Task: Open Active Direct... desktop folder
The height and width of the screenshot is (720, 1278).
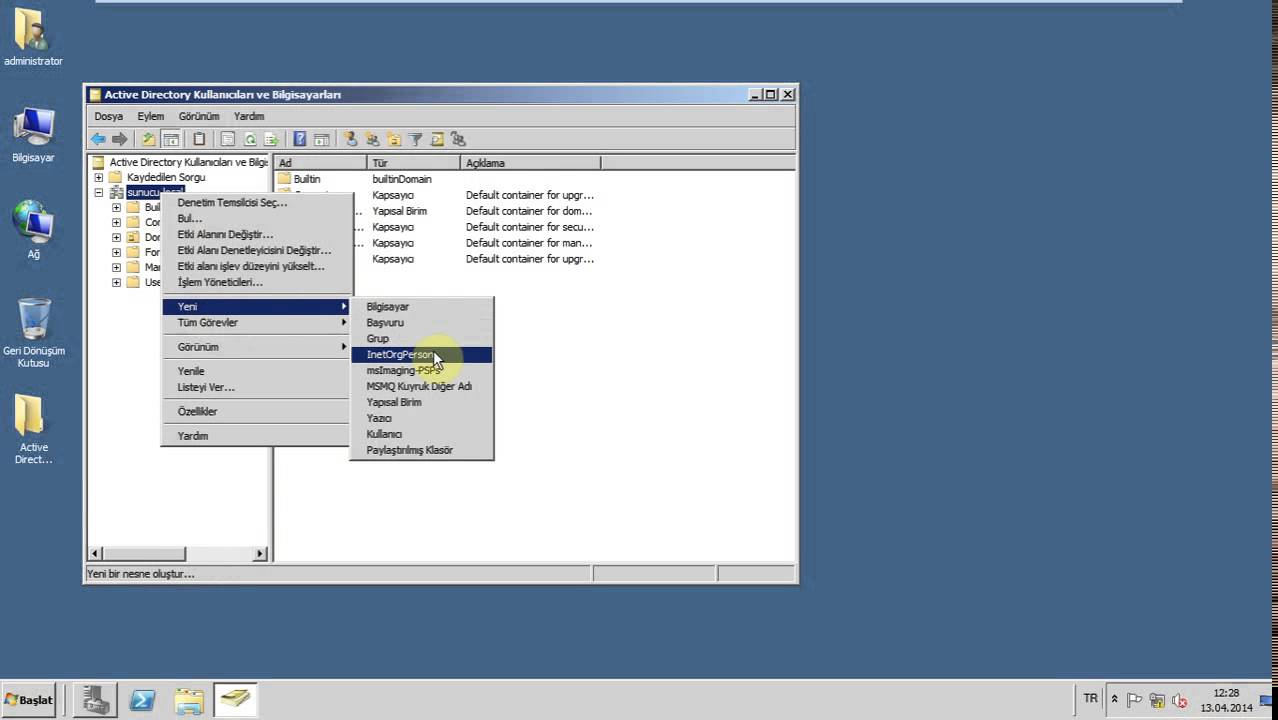Action: coord(33,430)
